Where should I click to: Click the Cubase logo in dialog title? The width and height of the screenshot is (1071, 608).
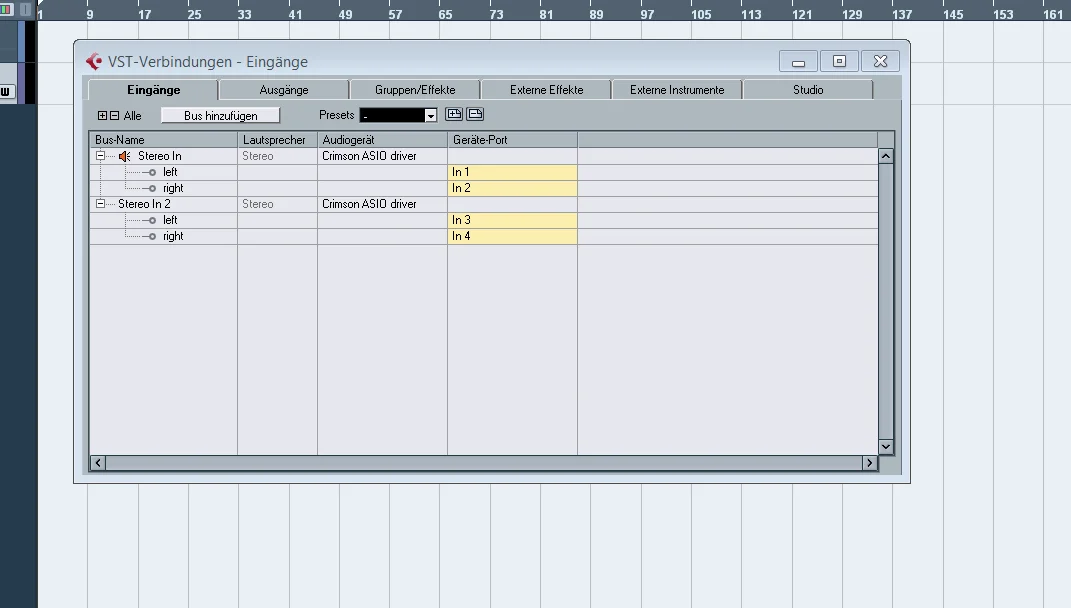tap(94, 61)
